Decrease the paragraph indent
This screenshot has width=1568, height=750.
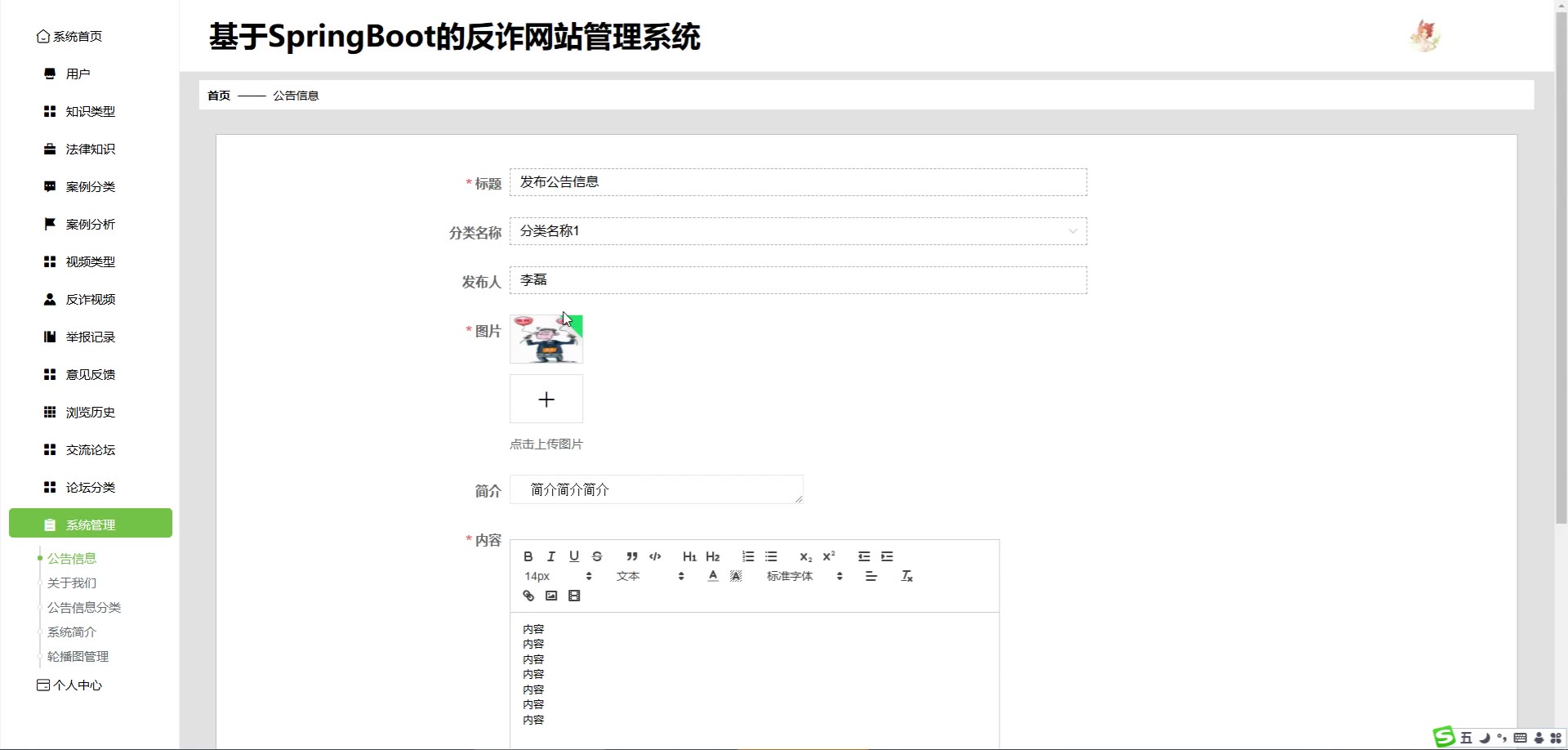[x=864, y=556]
